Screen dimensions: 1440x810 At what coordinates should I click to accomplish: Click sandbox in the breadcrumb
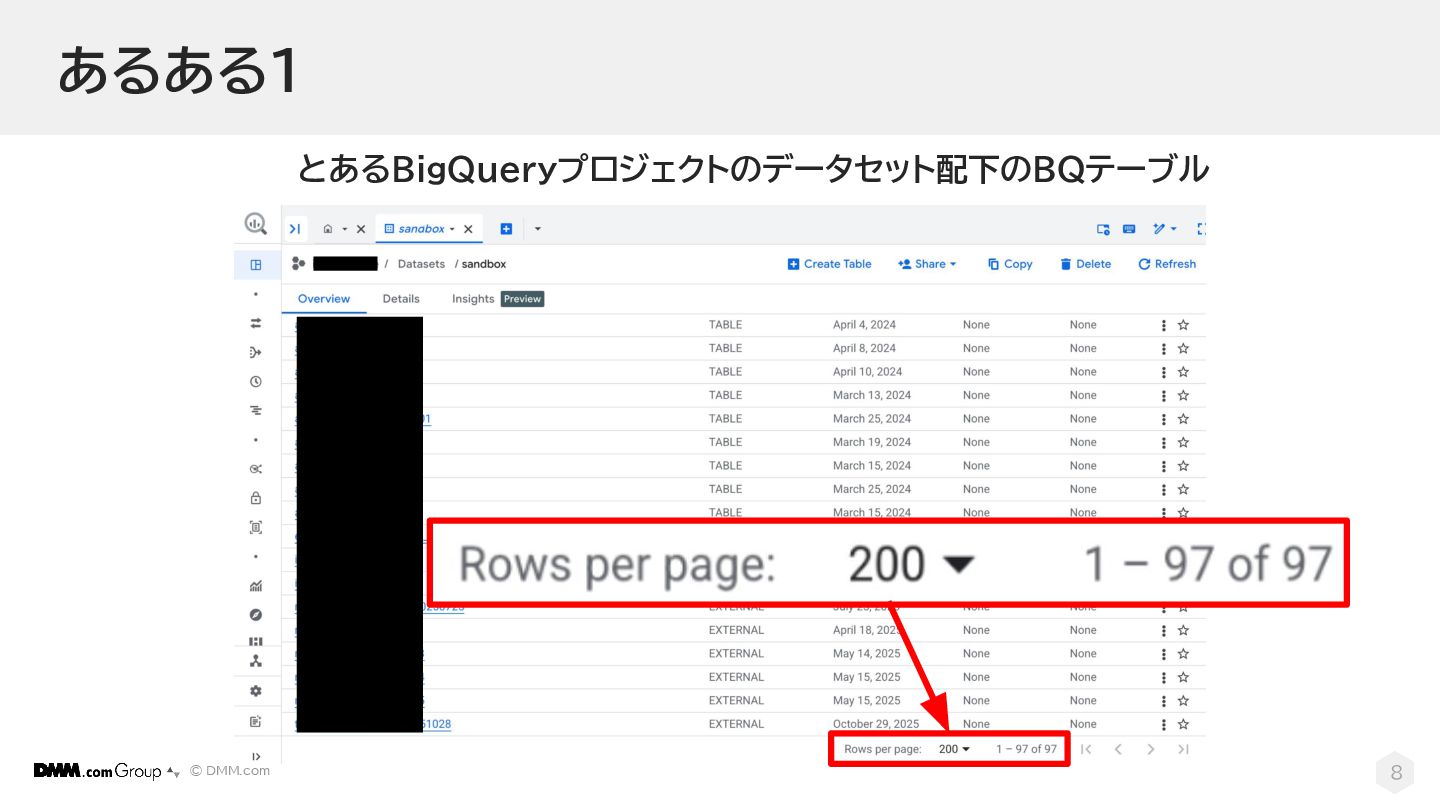tap(484, 264)
